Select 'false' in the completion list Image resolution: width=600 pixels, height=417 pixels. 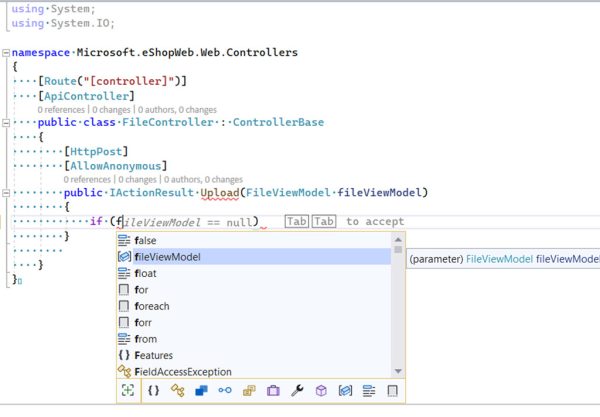[254, 241]
